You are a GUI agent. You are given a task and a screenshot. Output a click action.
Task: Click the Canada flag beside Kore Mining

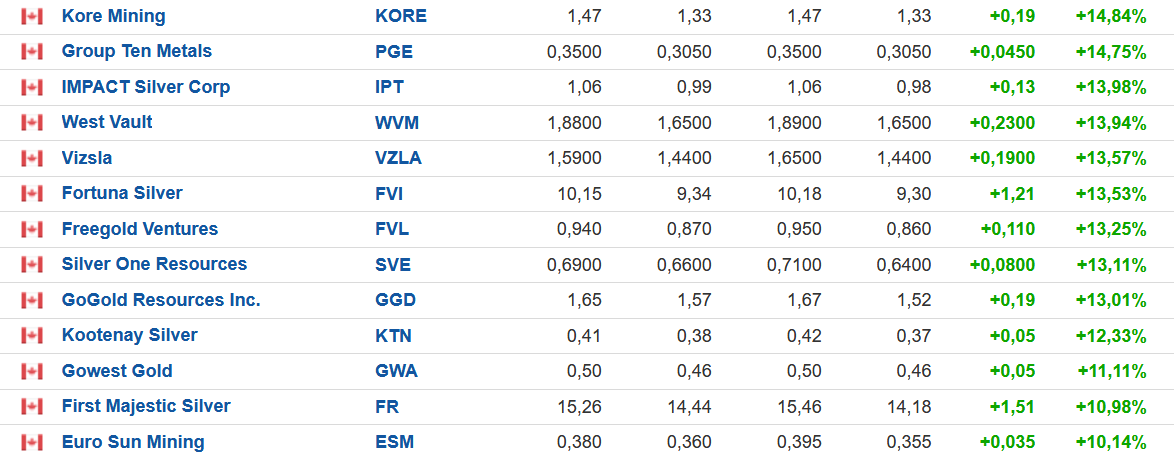click(x=32, y=17)
